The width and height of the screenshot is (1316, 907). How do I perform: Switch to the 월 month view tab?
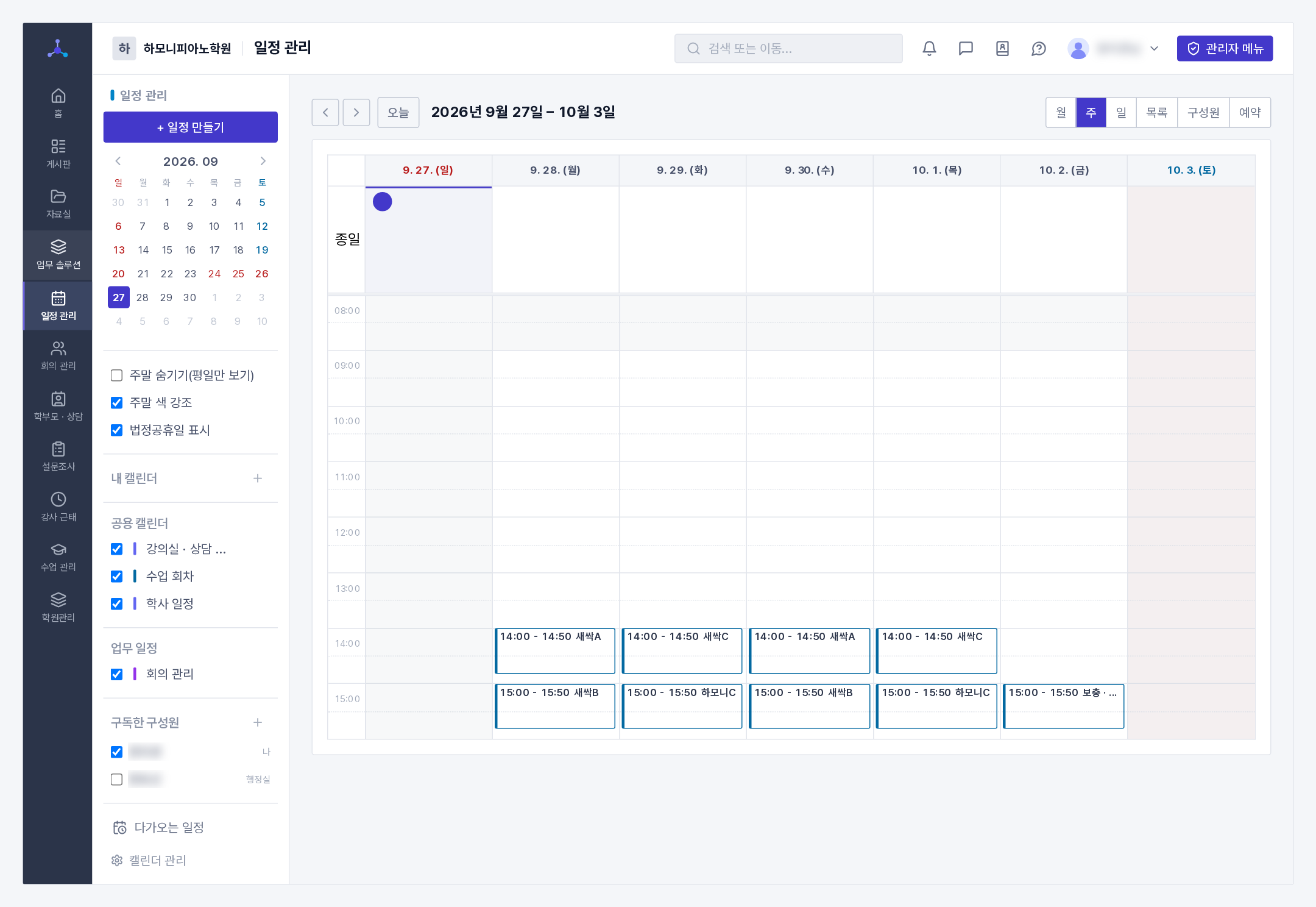pyautogui.click(x=1061, y=112)
